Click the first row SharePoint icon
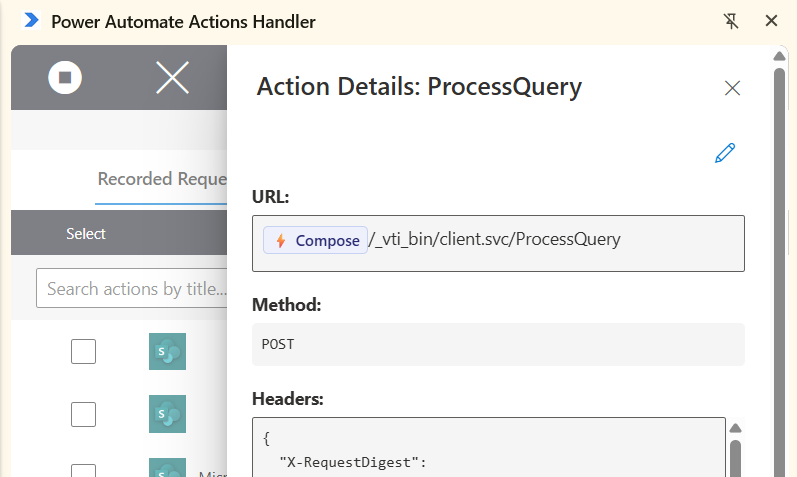This screenshot has width=797, height=477. tap(167, 351)
